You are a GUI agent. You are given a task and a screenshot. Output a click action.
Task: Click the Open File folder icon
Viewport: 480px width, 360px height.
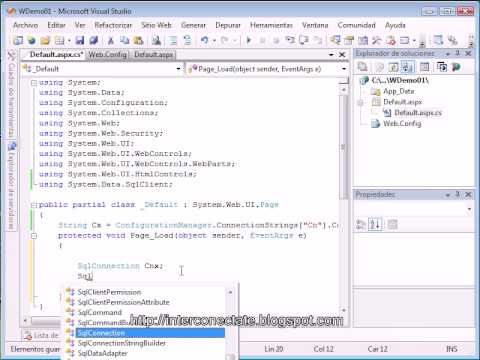45,40
